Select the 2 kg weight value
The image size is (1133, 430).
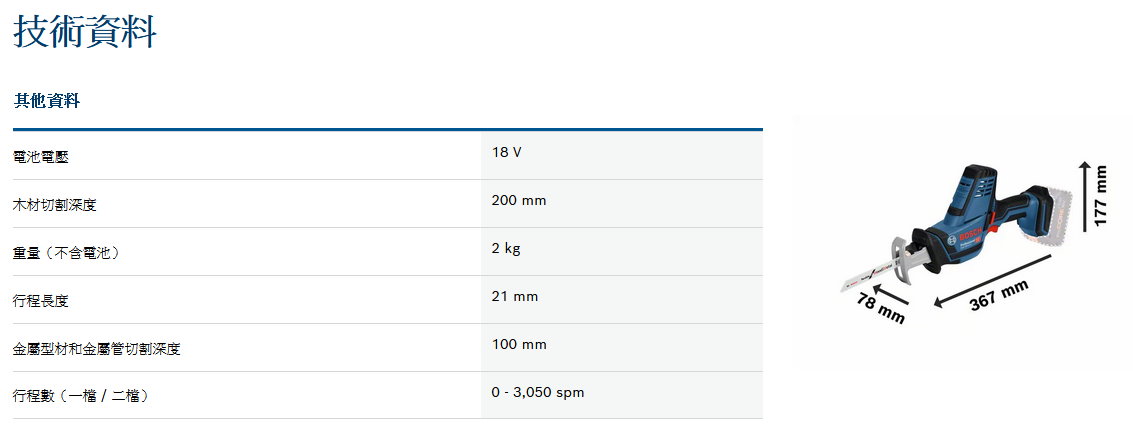506,248
